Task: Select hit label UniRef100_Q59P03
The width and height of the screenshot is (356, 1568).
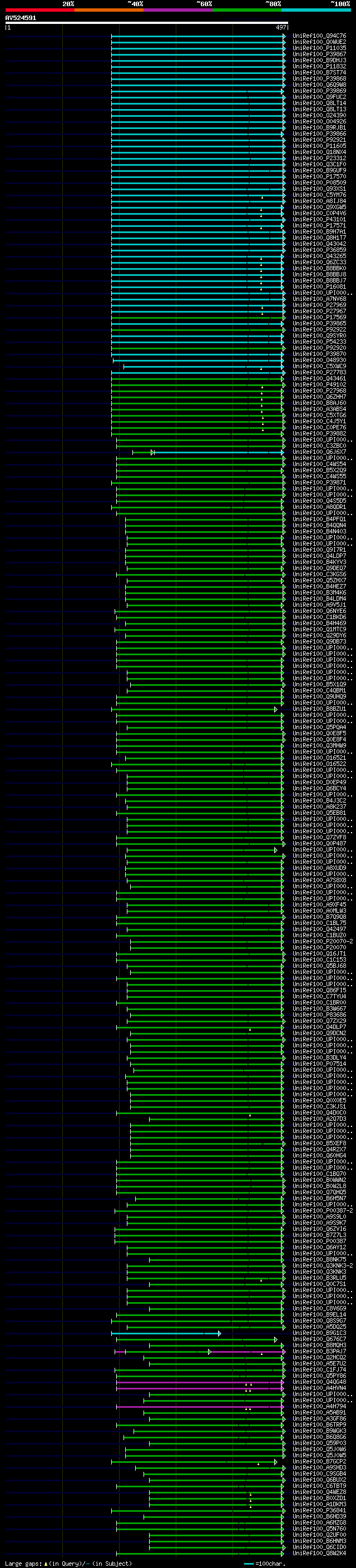Action: coord(319,1443)
